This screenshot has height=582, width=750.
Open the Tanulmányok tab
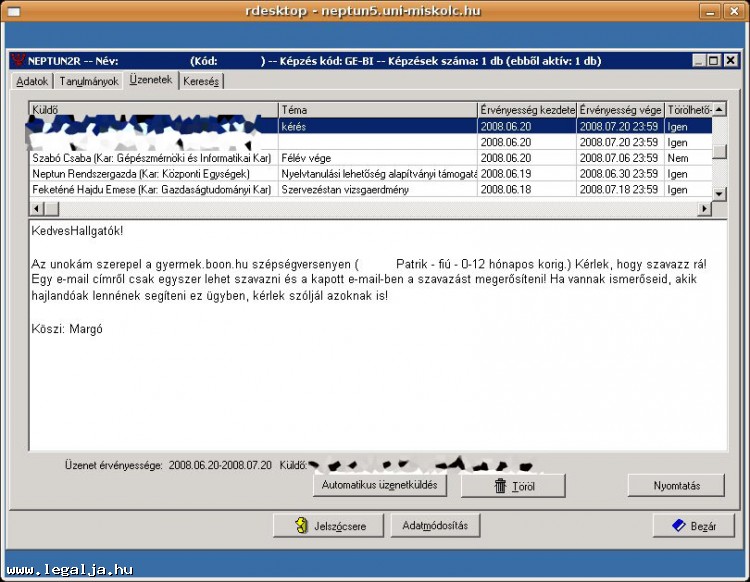pyautogui.click(x=89, y=81)
